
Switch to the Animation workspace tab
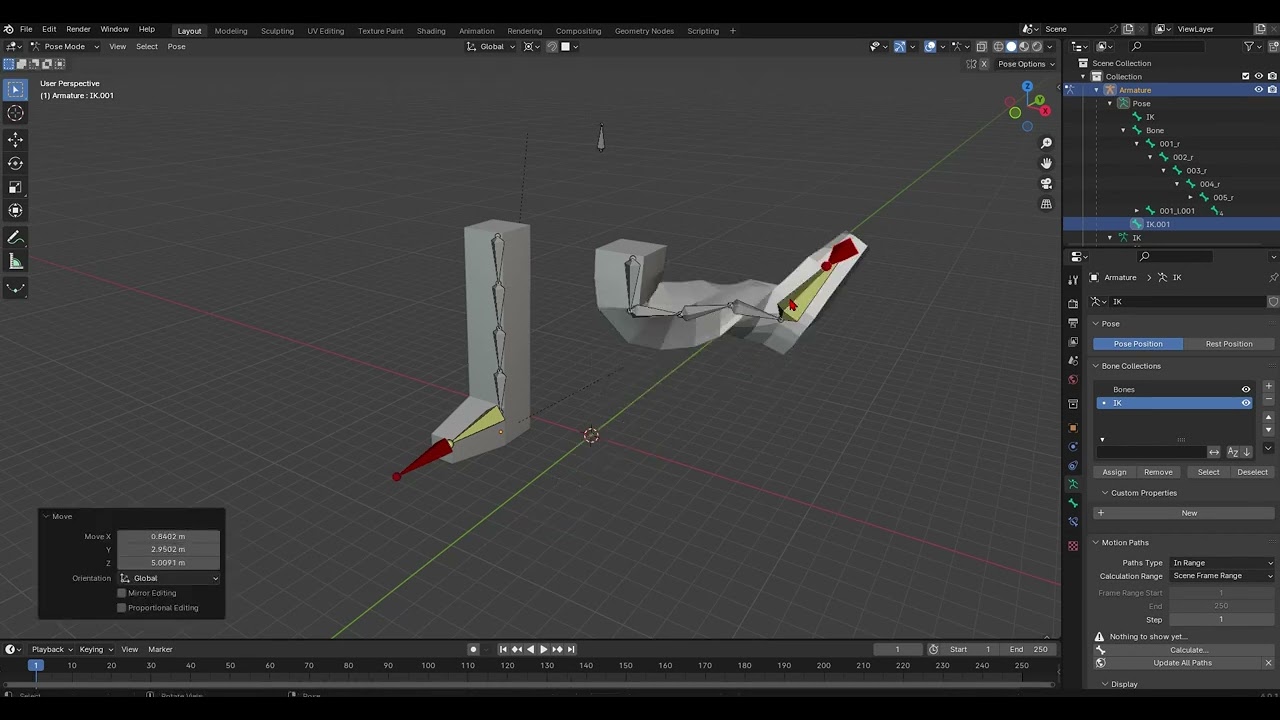[x=476, y=31]
